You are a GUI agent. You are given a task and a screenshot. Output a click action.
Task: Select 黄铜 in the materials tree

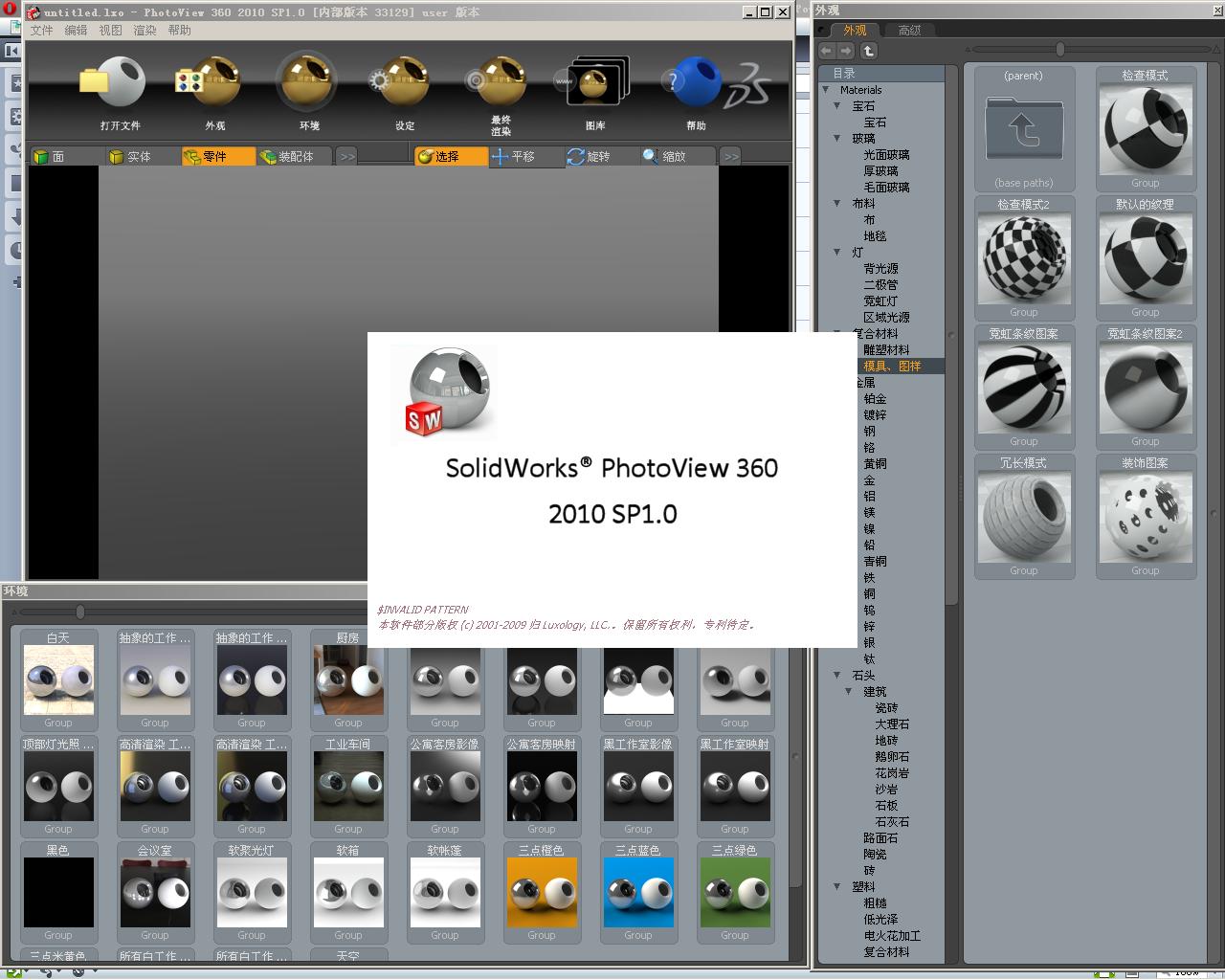point(875,464)
